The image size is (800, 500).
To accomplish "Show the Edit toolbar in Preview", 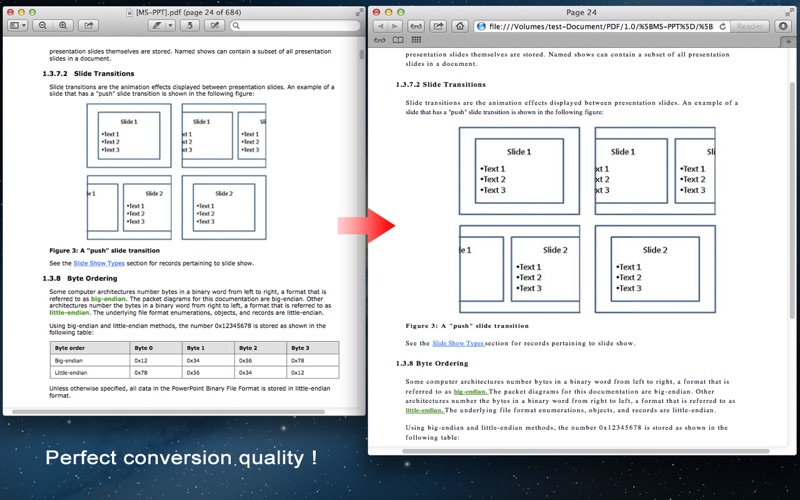I will (x=215, y=26).
